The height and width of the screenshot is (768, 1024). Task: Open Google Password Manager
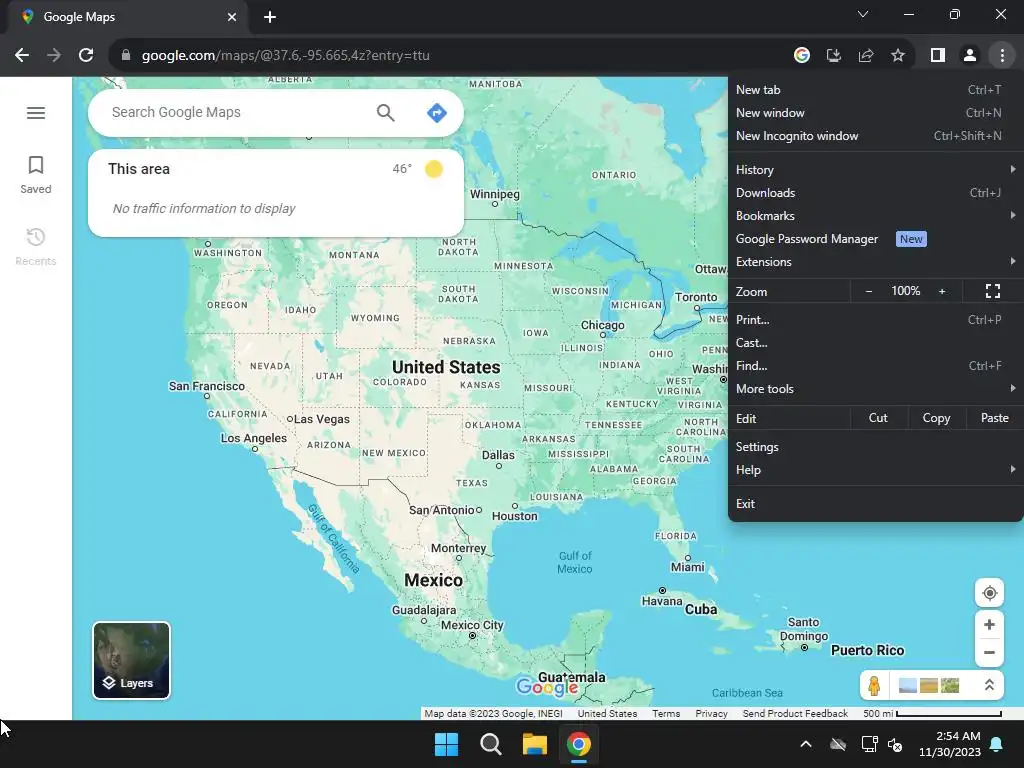click(x=875, y=239)
